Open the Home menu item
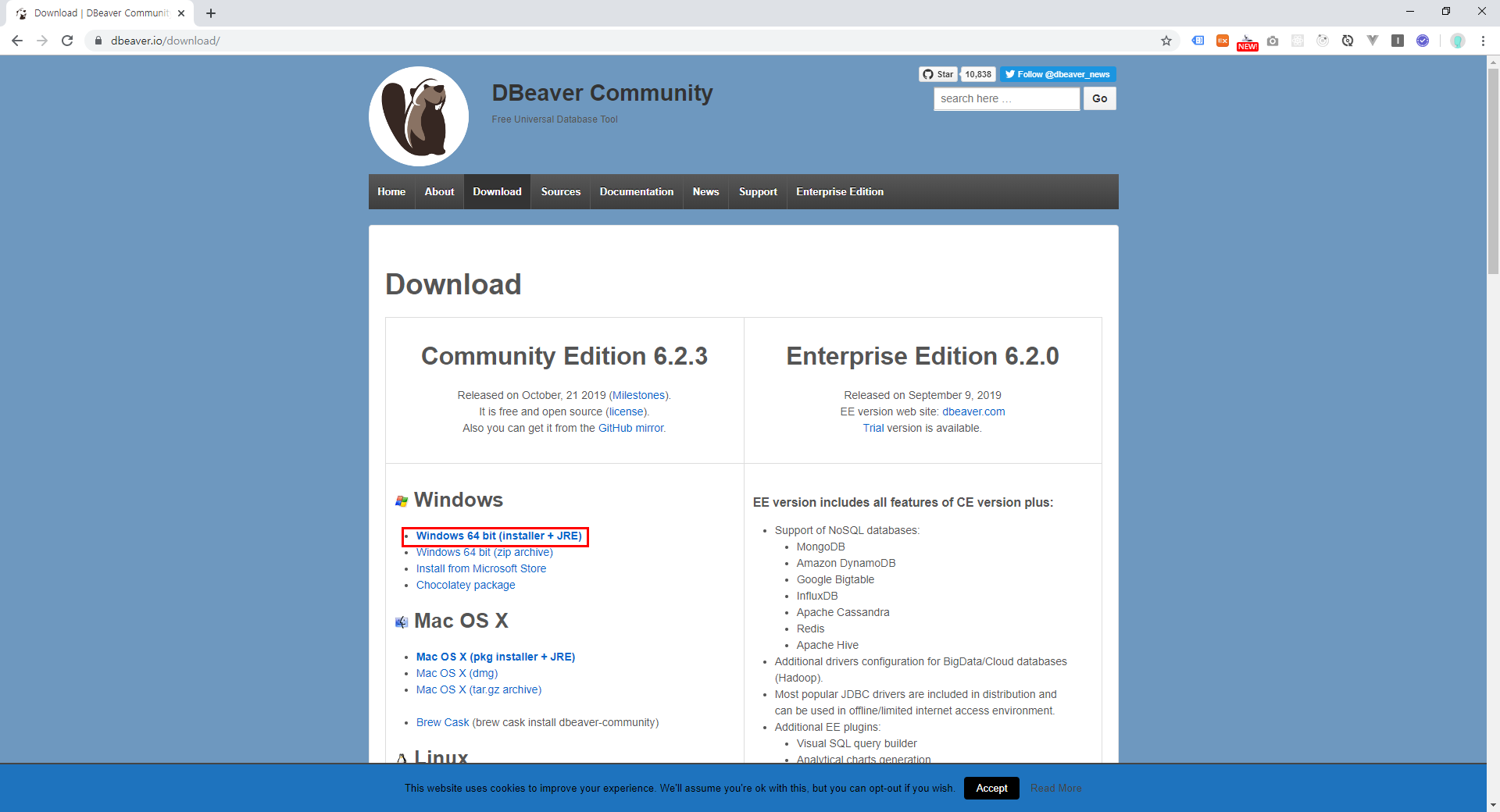The height and width of the screenshot is (812, 1500). click(x=391, y=191)
